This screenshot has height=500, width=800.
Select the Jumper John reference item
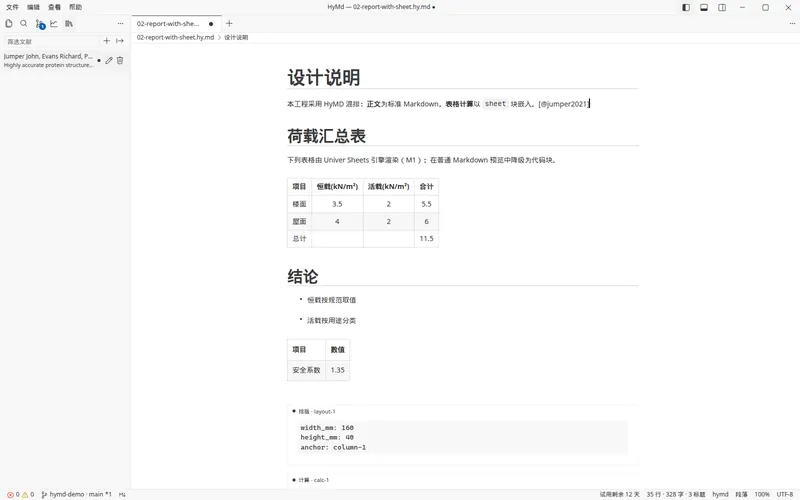pos(48,60)
